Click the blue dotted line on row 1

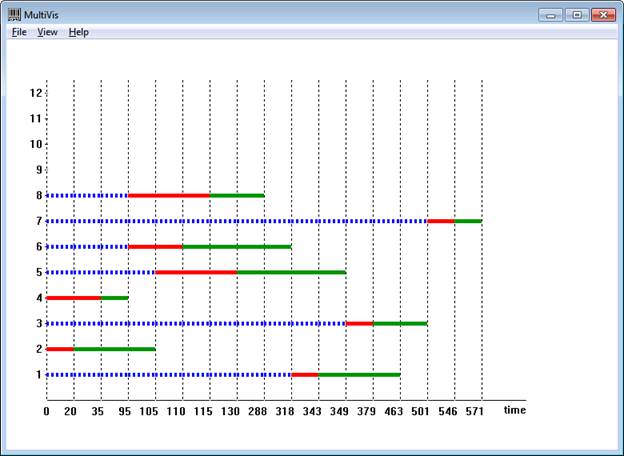pyautogui.click(x=169, y=374)
